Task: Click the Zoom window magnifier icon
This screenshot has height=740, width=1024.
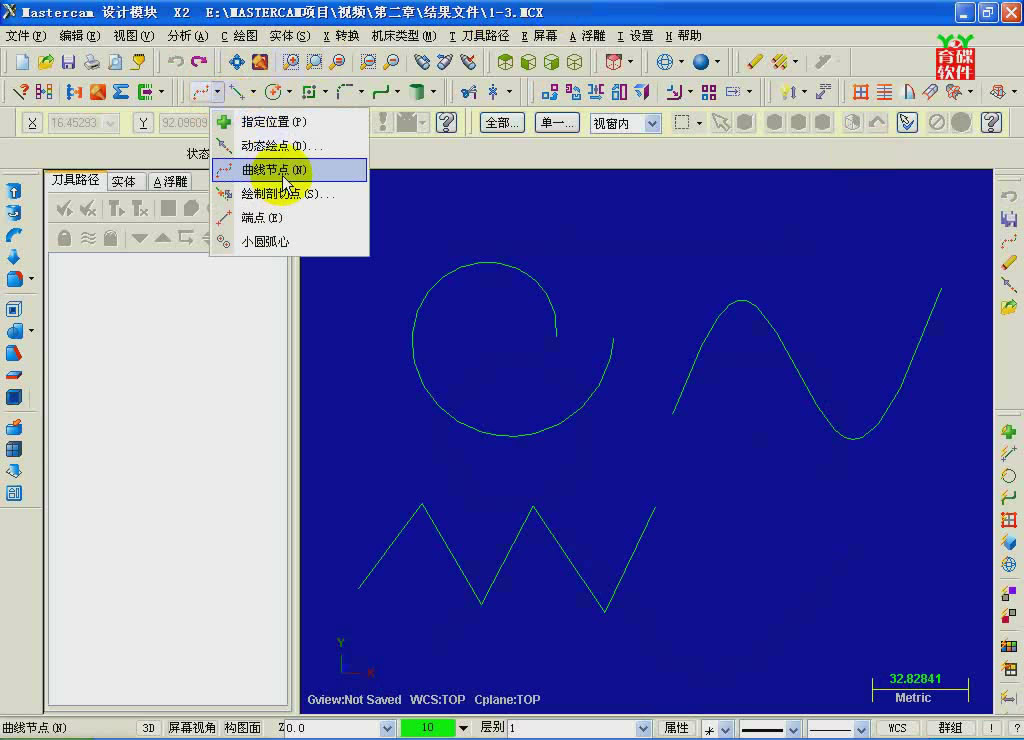Action: (291, 62)
